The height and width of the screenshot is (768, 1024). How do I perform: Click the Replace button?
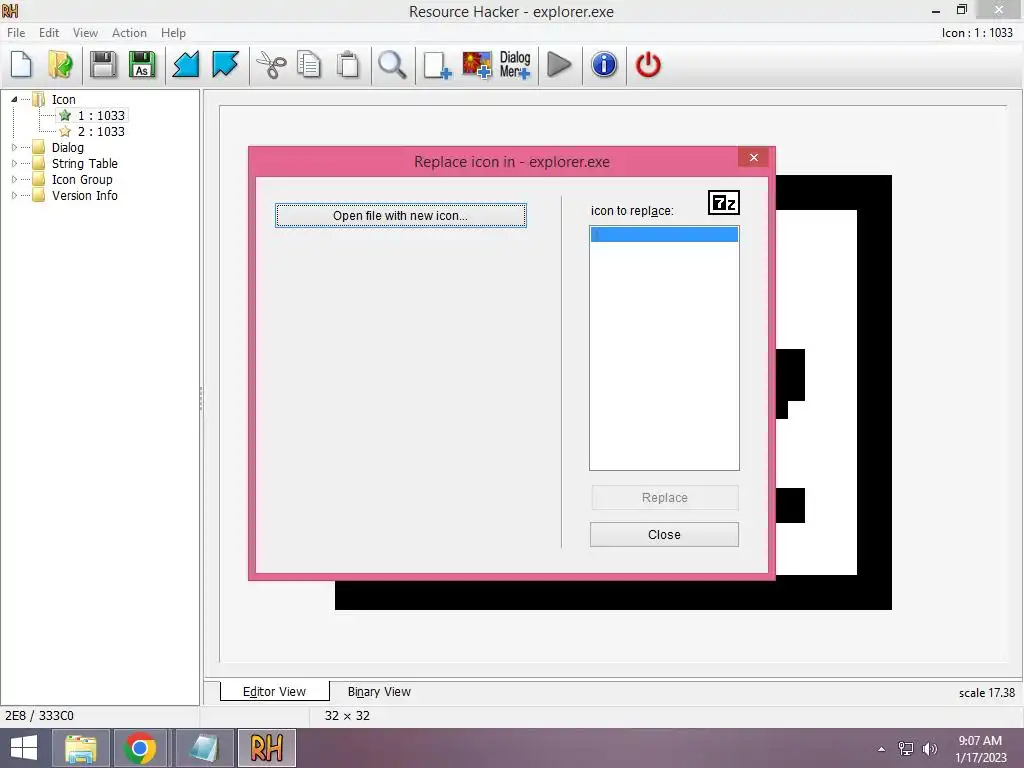(665, 498)
